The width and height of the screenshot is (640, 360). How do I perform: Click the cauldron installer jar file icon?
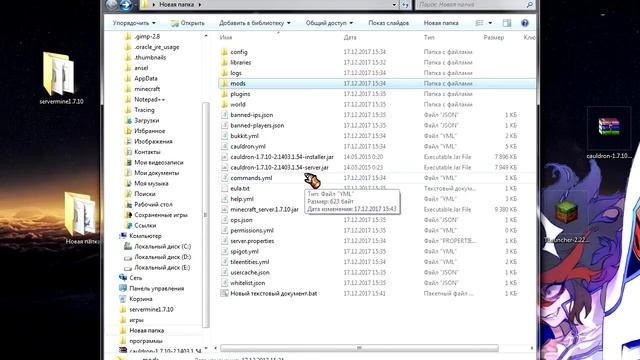(x=224, y=157)
